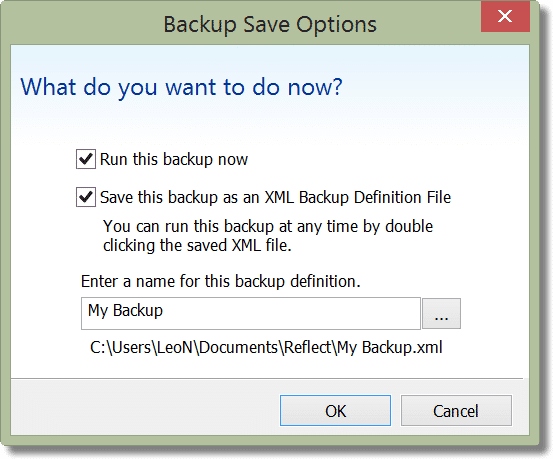Click the 'What do you want to do now?' heading
The width and height of the screenshot is (553, 459).
[181, 87]
